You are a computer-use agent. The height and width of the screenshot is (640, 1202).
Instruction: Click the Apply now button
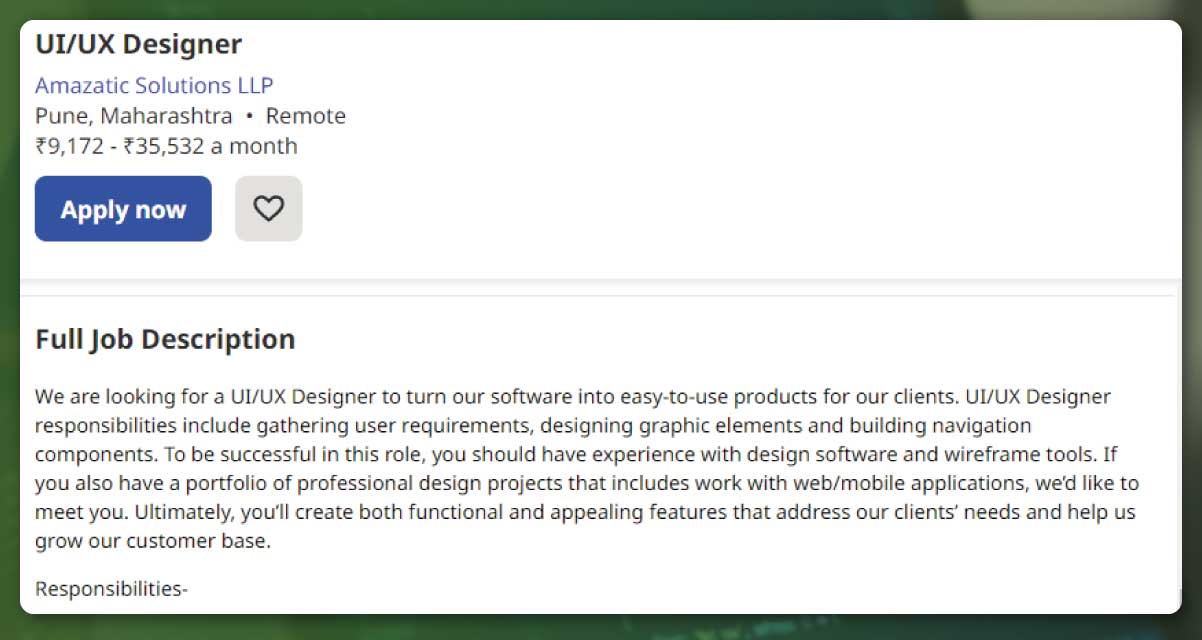click(x=123, y=209)
